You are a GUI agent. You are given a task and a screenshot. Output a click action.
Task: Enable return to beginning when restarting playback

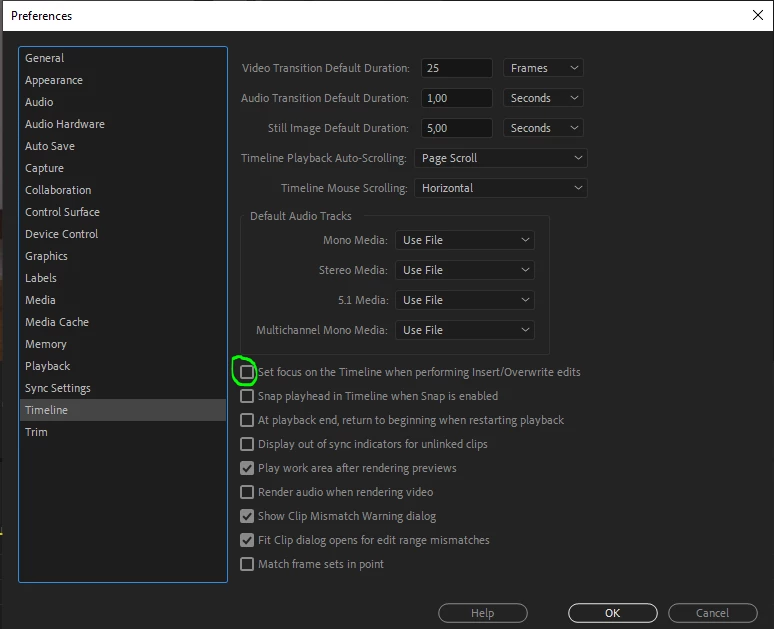click(x=247, y=420)
